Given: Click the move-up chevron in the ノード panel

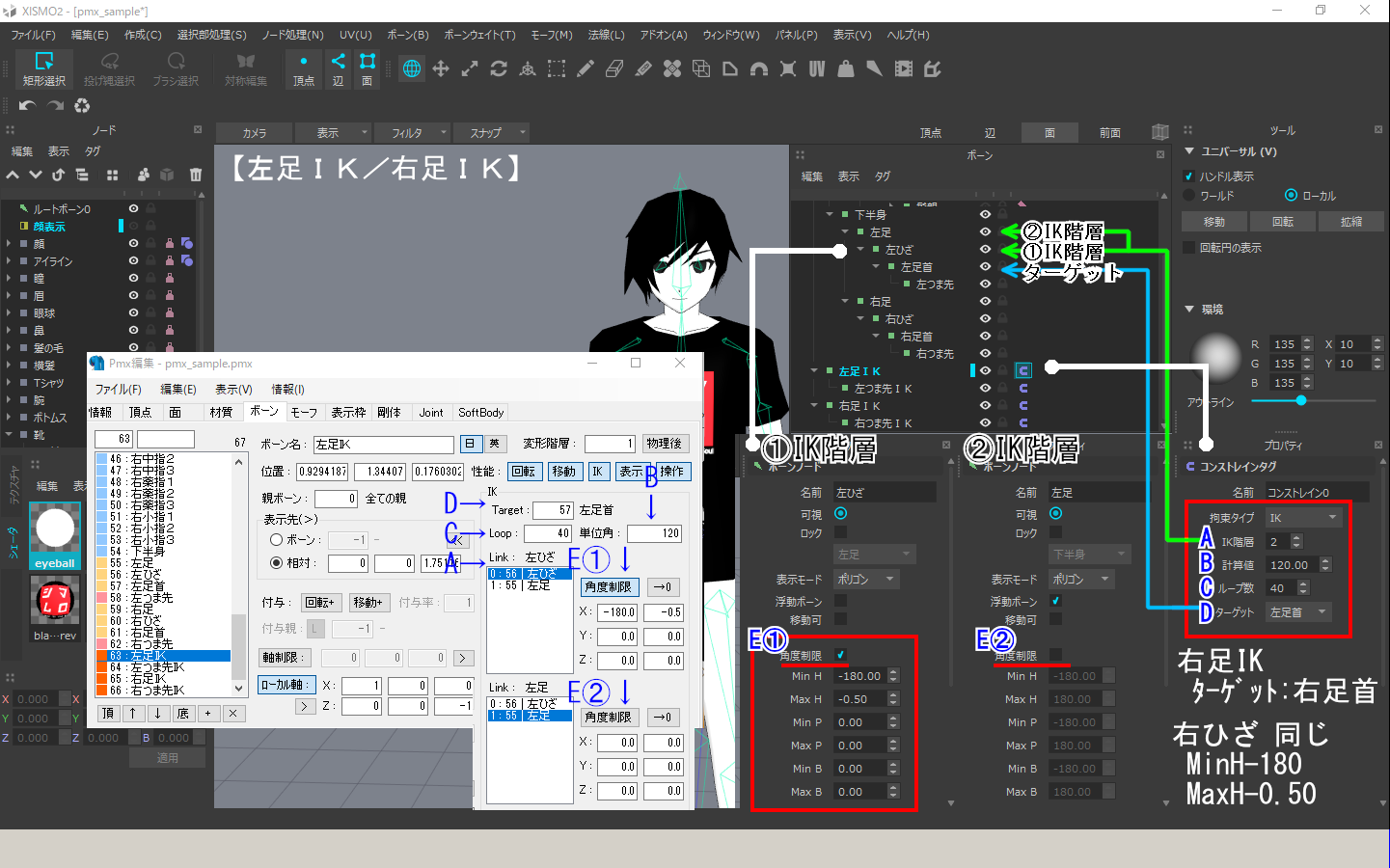Looking at the screenshot, I should pos(13,175).
